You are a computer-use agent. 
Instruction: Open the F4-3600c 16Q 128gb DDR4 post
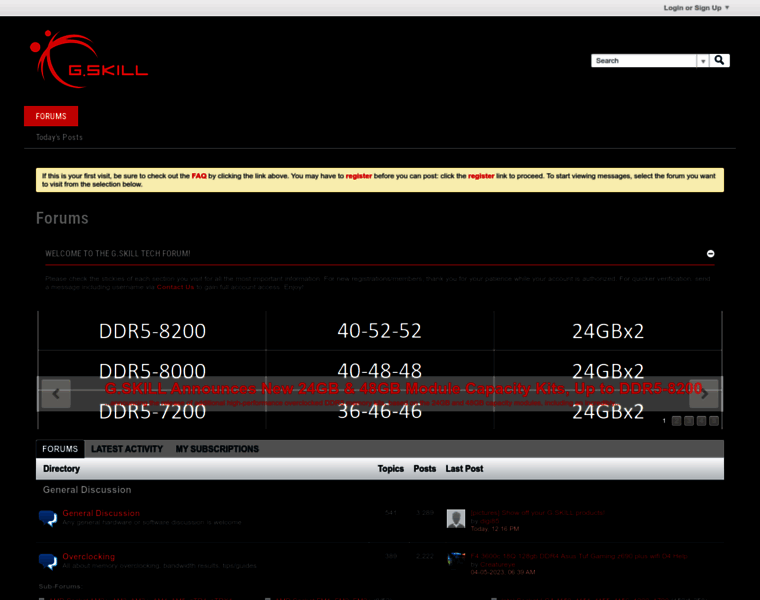point(579,556)
